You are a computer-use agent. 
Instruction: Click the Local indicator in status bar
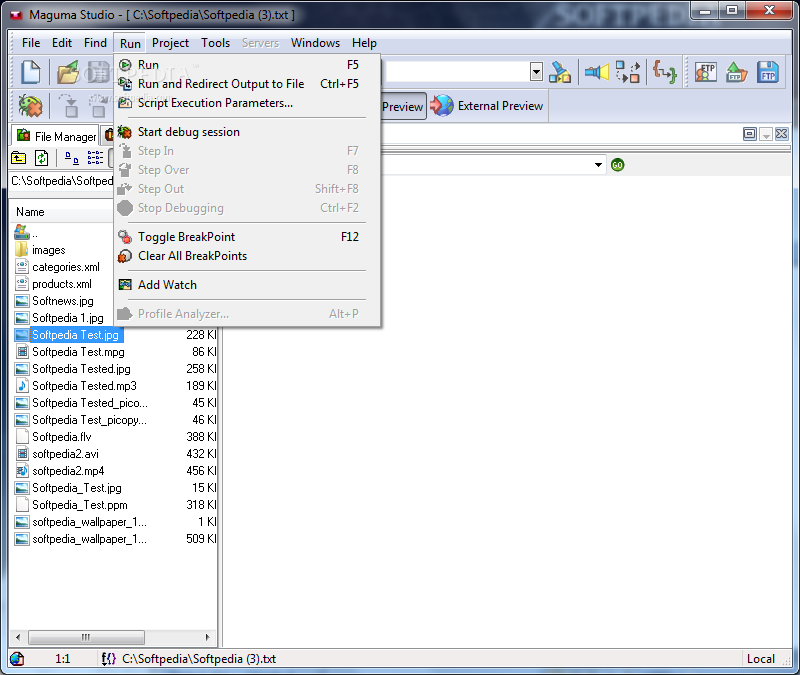coord(761,659)
